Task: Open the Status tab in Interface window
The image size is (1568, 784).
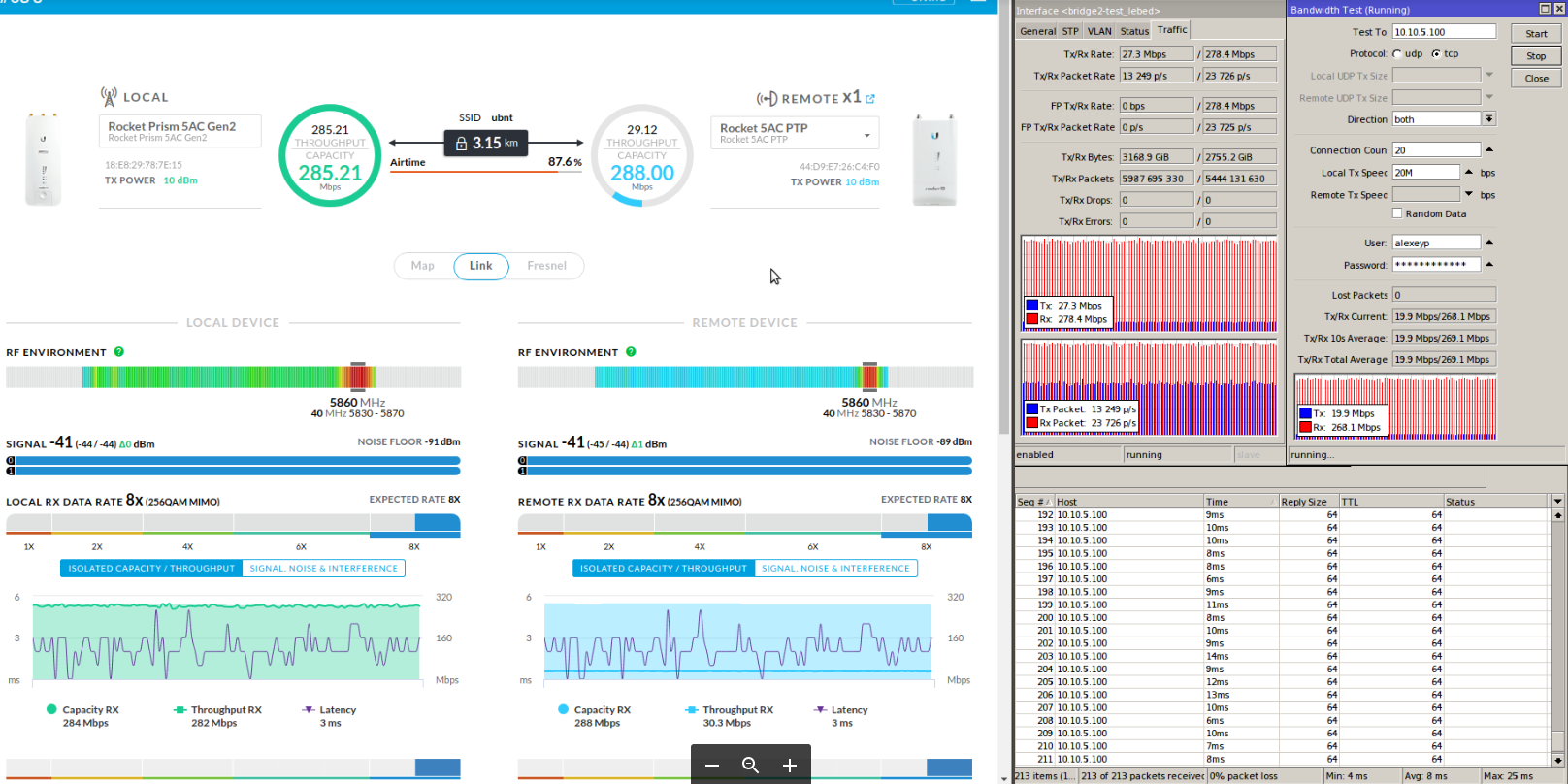Action: click(1134, 31)
